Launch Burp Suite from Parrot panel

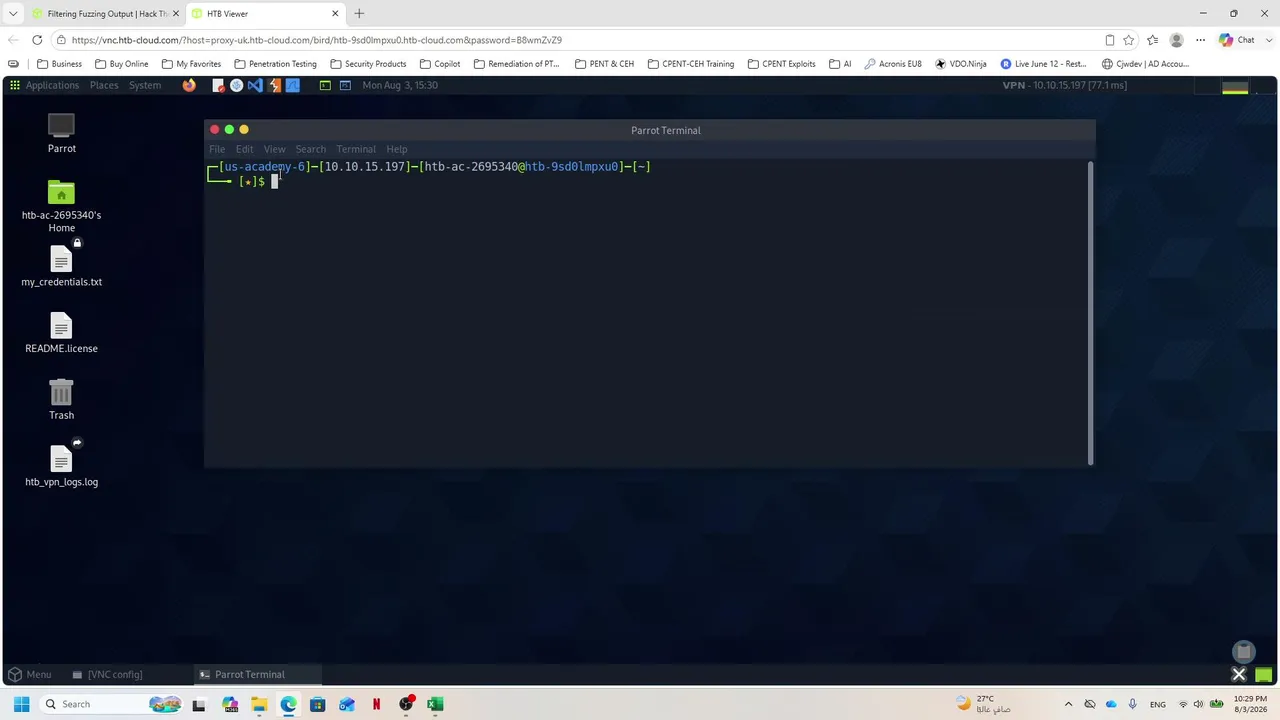pos(274,85)
